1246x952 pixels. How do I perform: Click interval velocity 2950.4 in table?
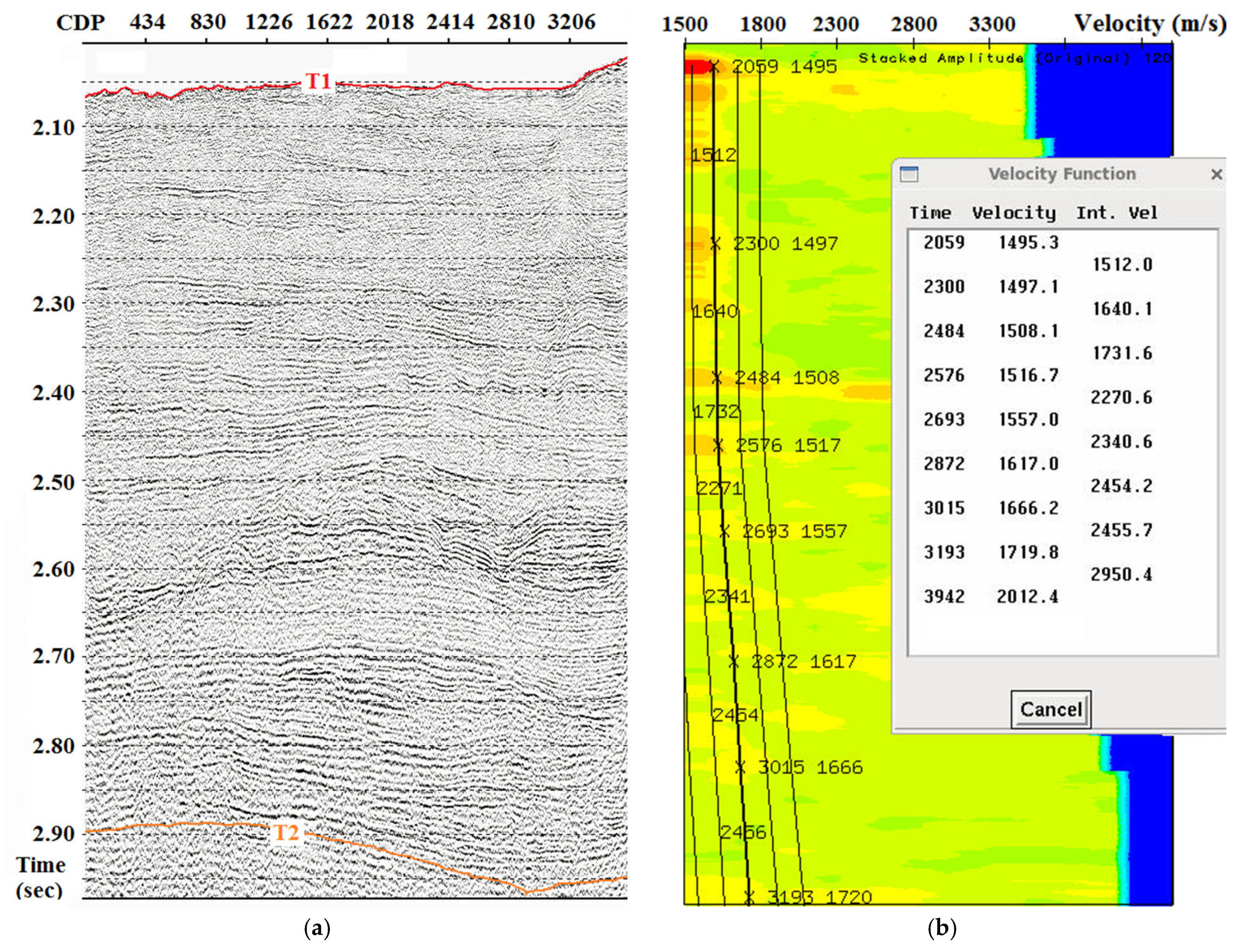pyautogui.click(x=1121, y=574)
